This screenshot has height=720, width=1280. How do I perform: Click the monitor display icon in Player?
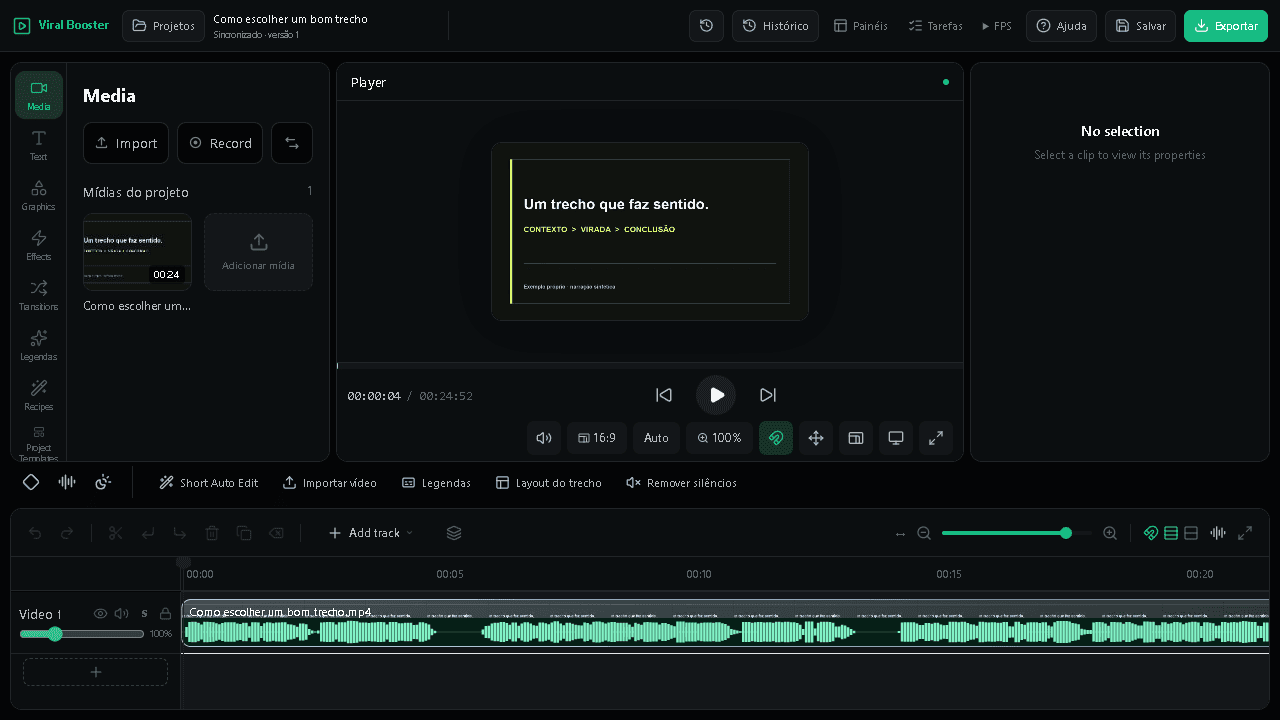point(896,438)
